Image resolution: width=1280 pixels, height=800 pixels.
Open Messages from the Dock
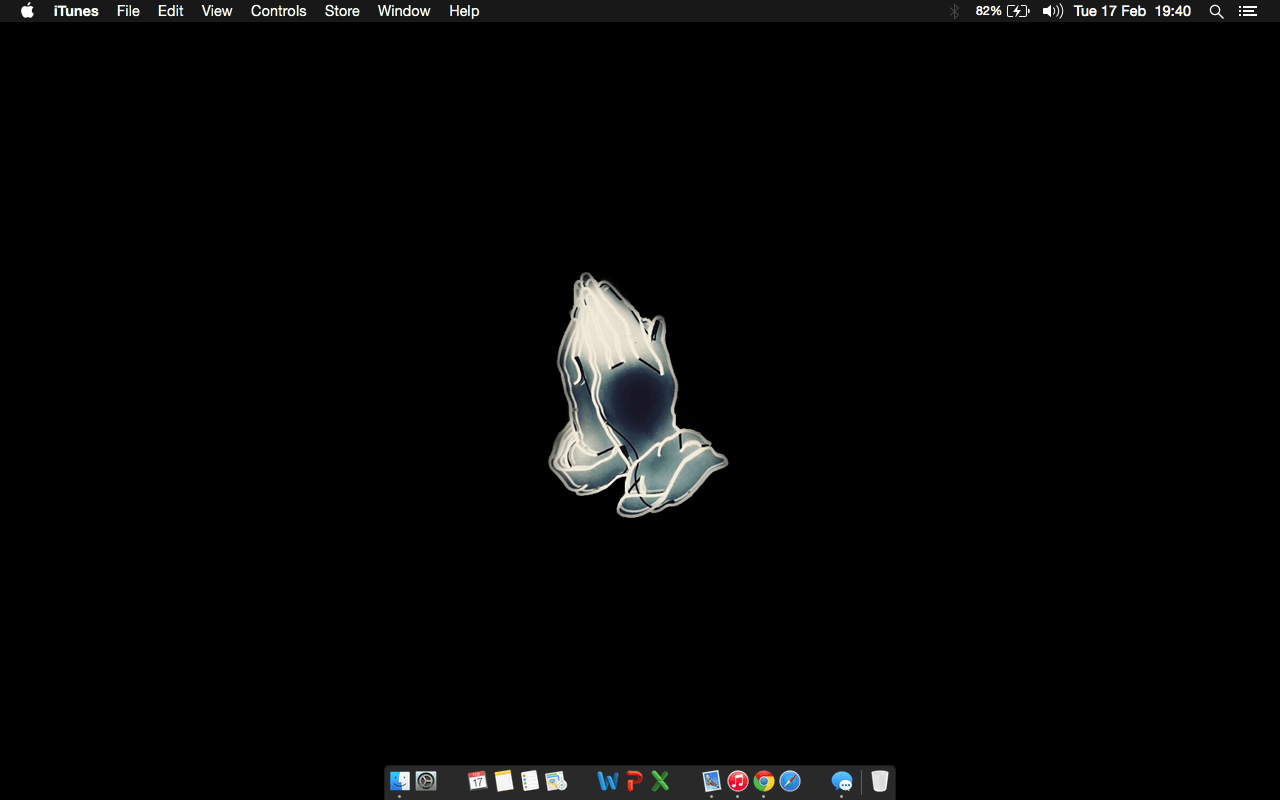(842, 781)
